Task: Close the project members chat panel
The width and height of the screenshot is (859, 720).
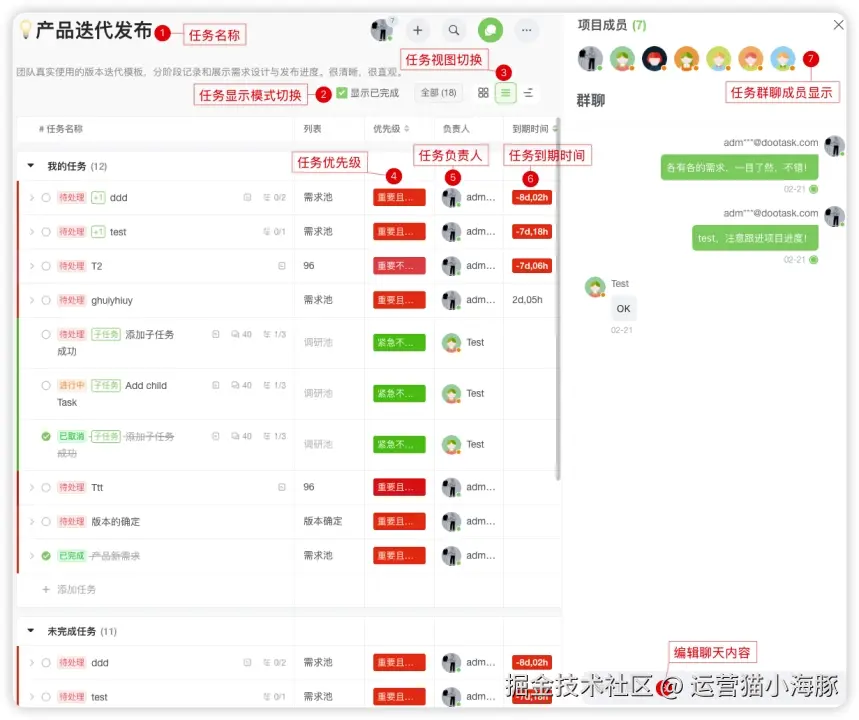Action: 838,25
